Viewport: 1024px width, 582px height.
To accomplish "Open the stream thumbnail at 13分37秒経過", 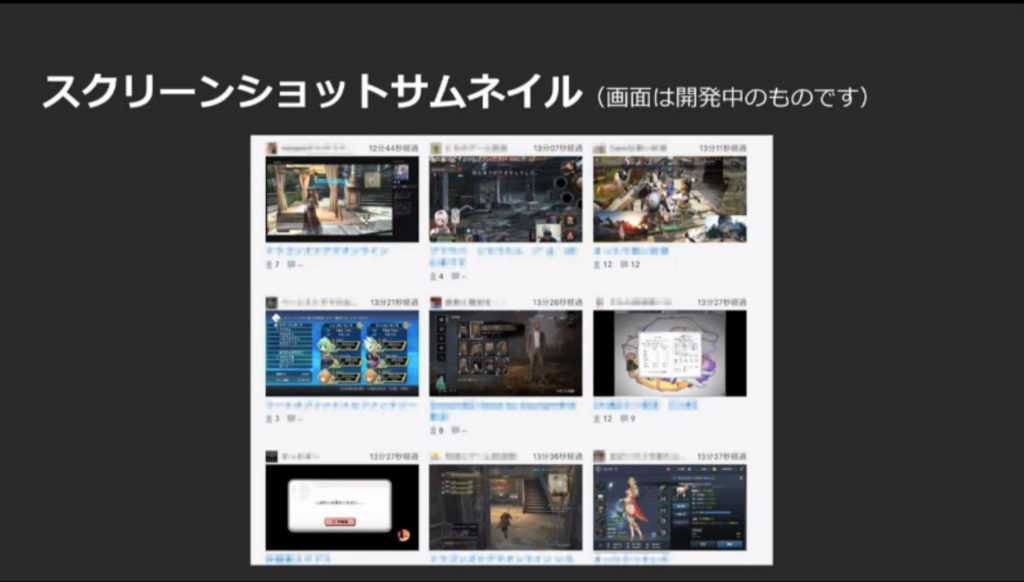I will point(669,508).
